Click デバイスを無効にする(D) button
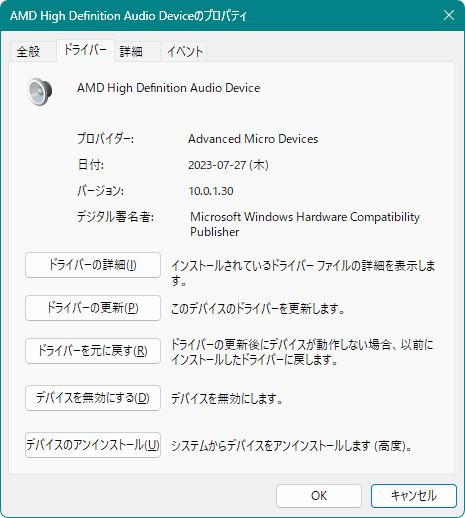 coord(93,398)
